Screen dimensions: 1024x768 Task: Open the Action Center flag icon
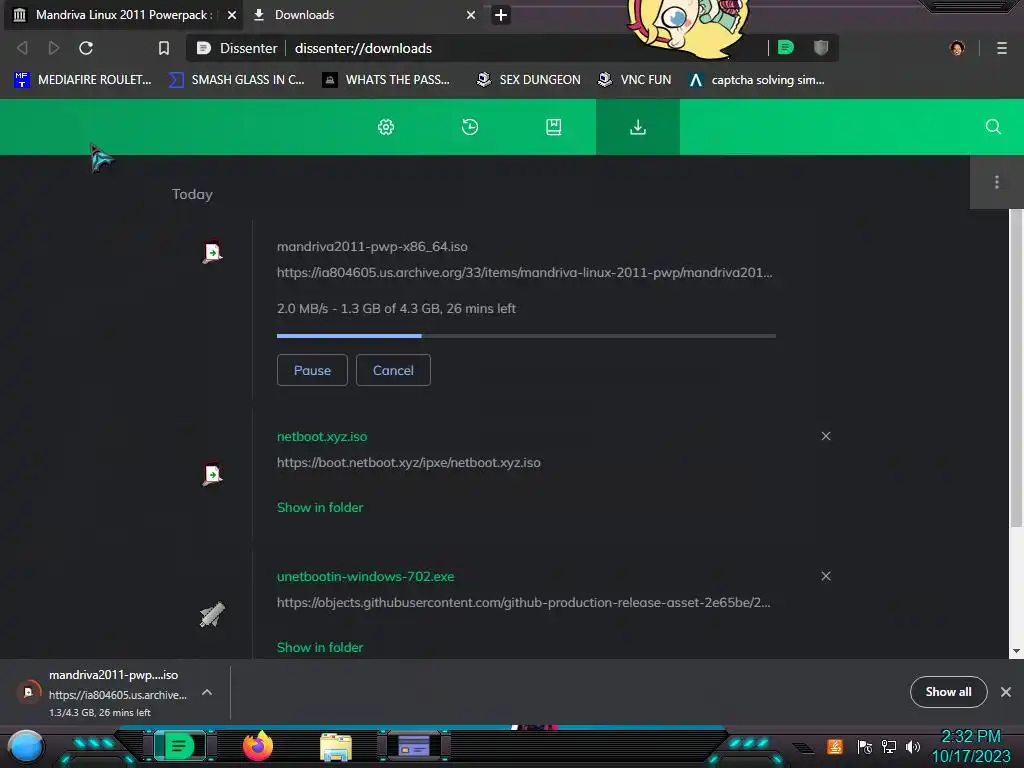864,746
